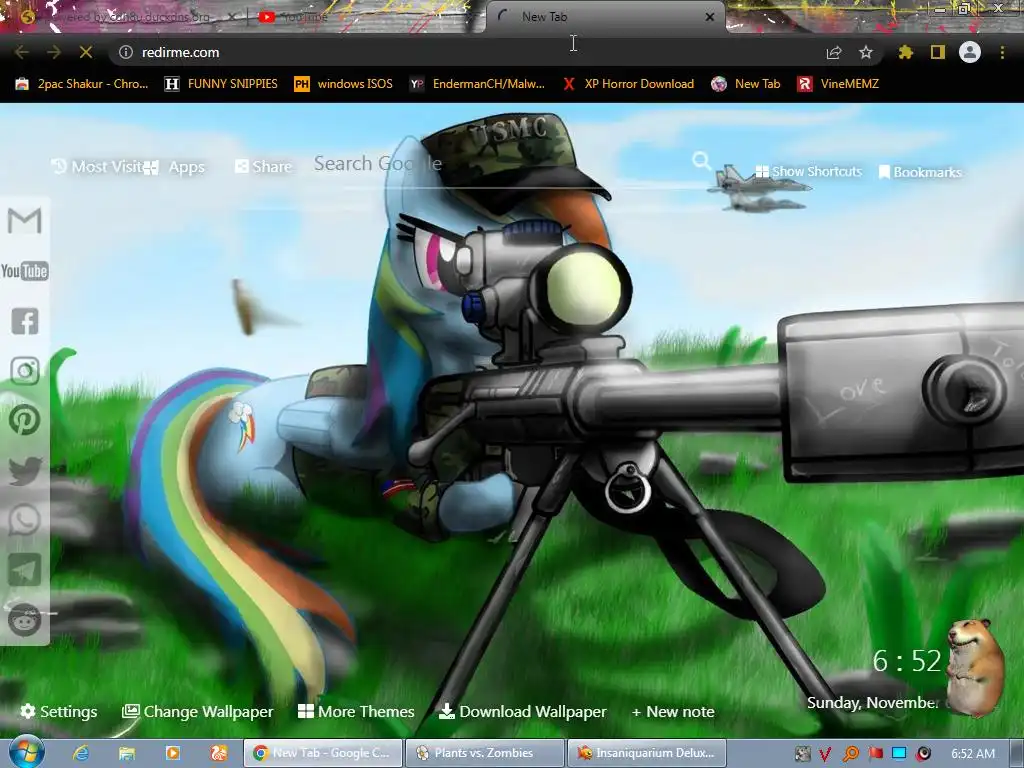Open the Bookmarks menu on the page

tap(920, 172)
